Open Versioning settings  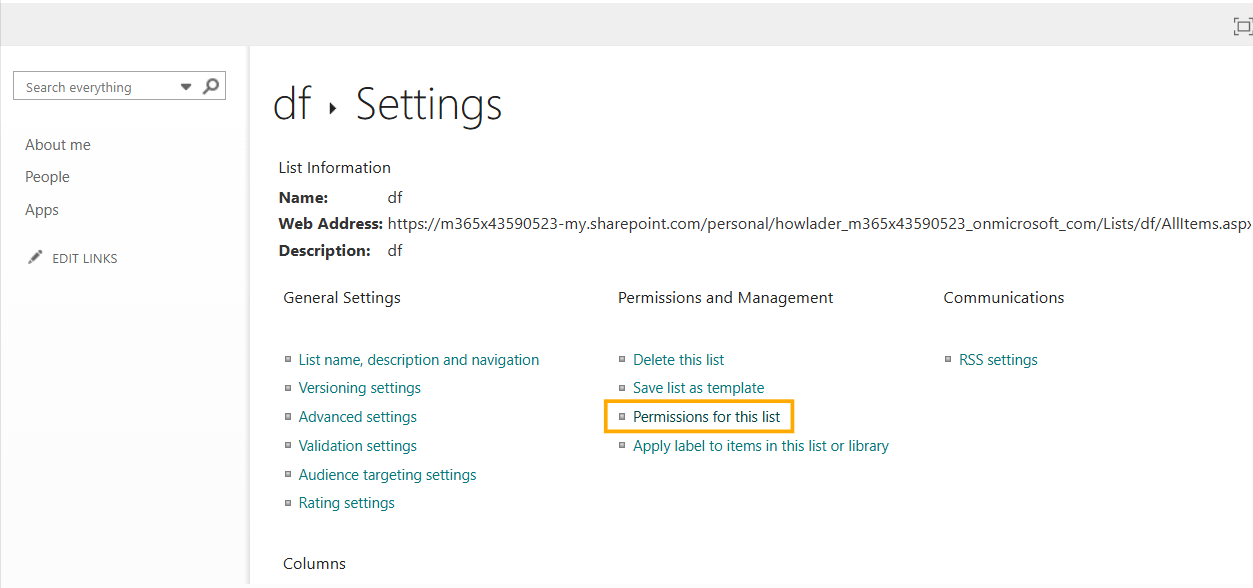pyautogui.click(x=359, y=387)
